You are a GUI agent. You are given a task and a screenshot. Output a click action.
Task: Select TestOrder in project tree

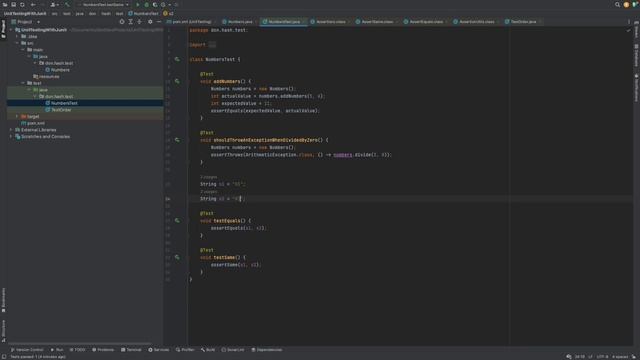click(x=61, y=110)
